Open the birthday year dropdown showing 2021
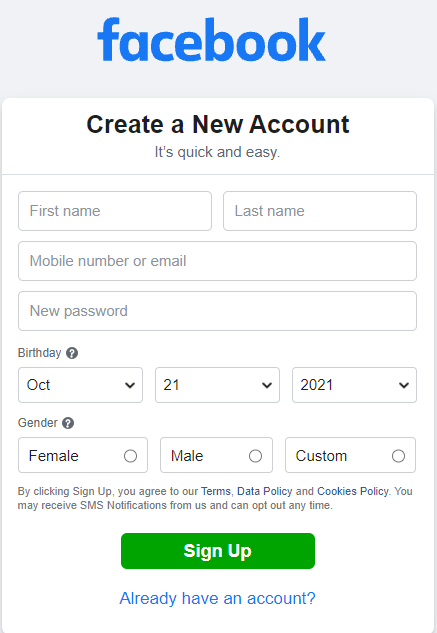Viewport: 437px width, 633px height. pyautogui.click(x=354, y=385)
